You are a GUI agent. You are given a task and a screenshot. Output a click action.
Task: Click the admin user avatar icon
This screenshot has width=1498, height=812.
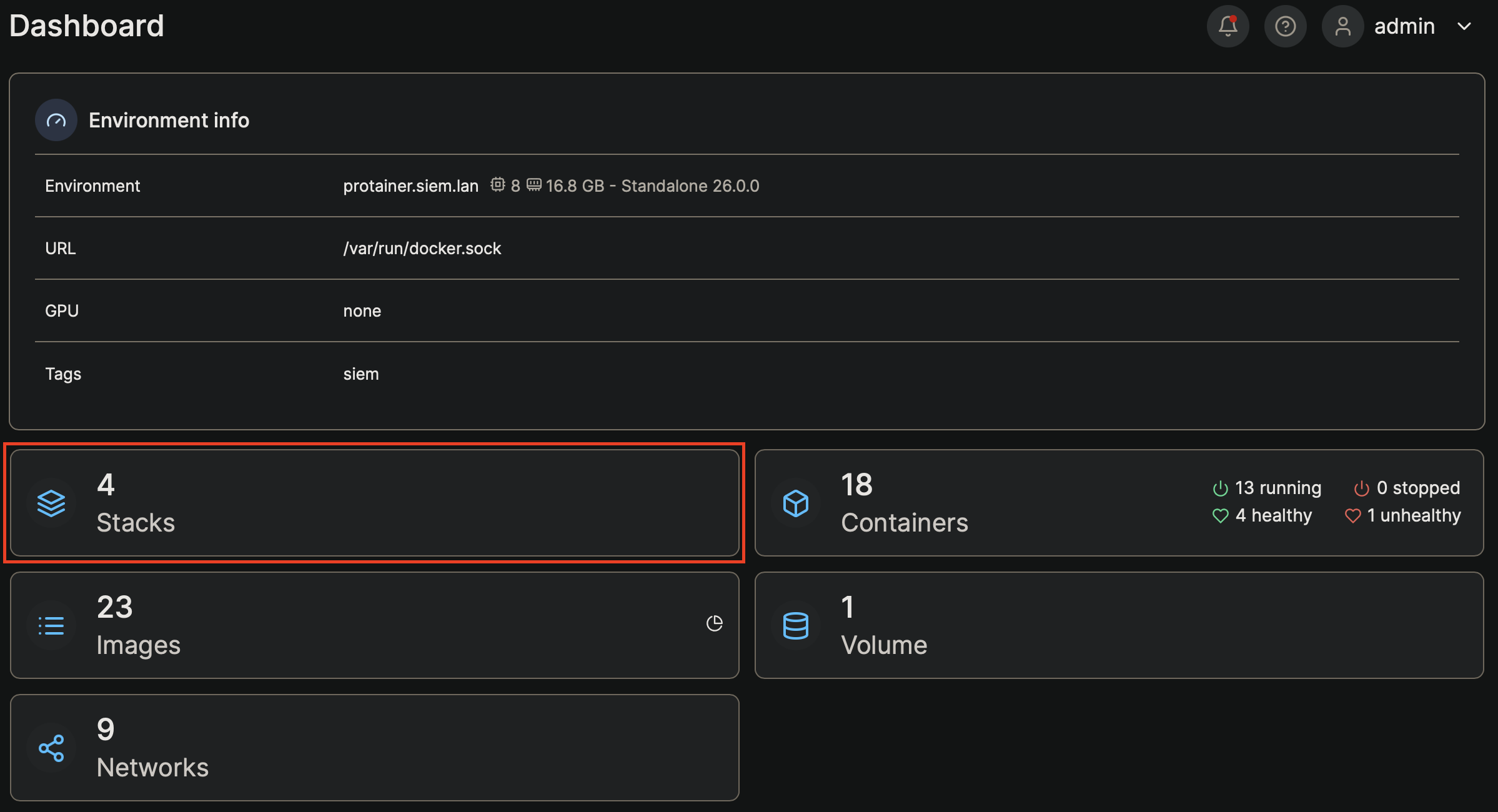tap(1342, 26)
